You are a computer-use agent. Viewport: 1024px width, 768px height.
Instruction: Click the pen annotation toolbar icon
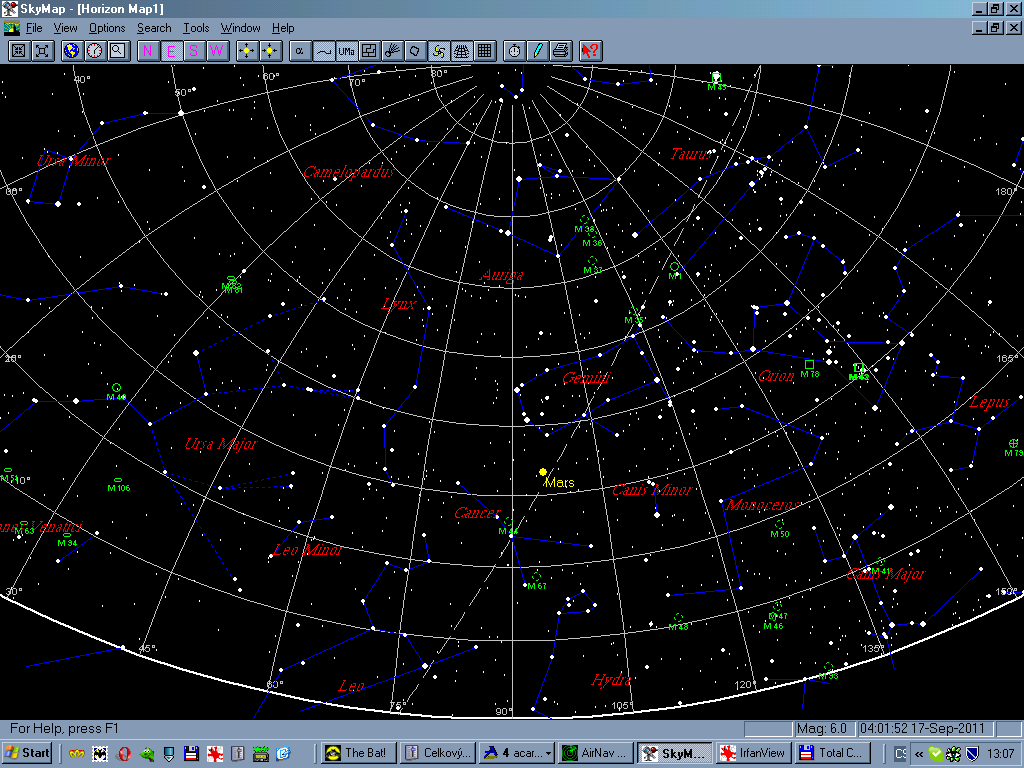[537, 51]
